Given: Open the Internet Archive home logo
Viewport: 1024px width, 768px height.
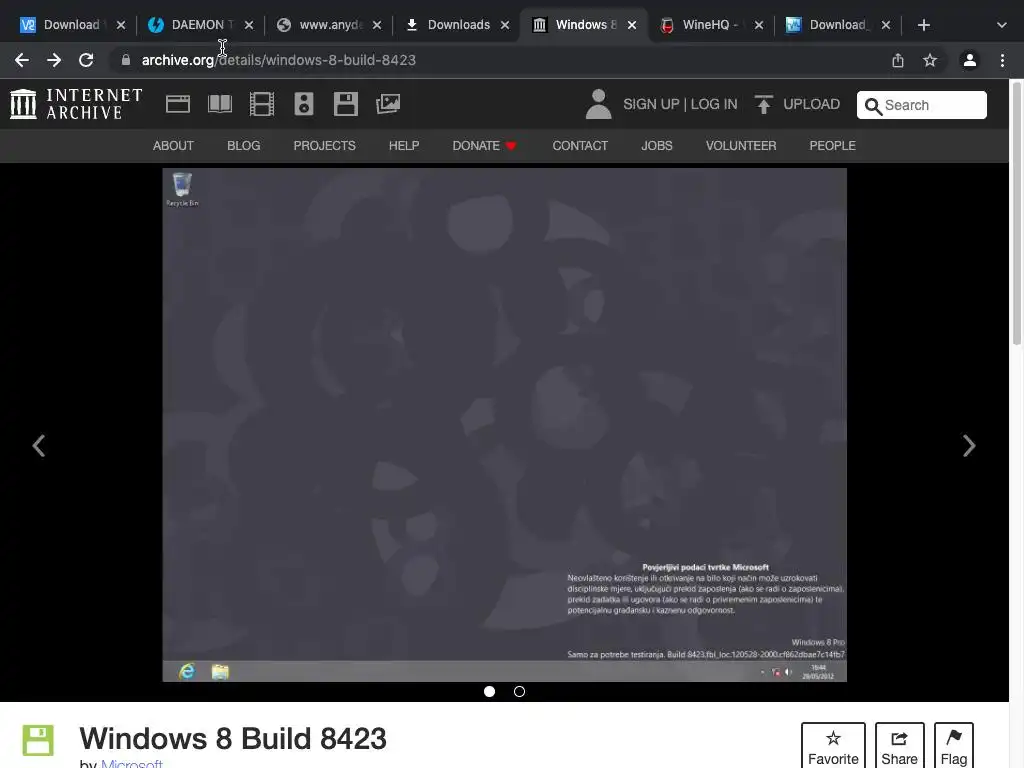Looking at the screenshot, I should (76, 104).
